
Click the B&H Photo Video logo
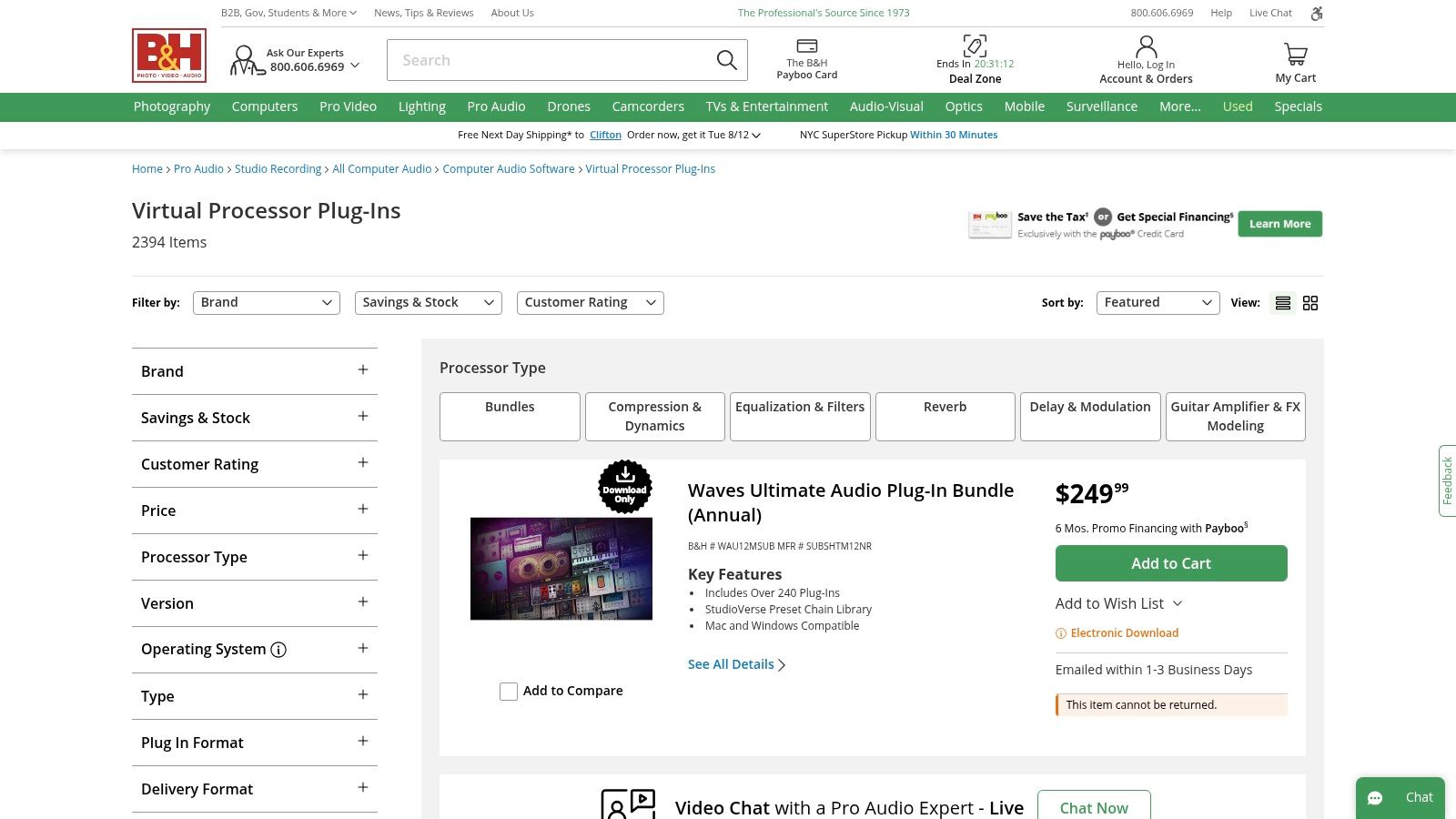click(x=169, y=56)
